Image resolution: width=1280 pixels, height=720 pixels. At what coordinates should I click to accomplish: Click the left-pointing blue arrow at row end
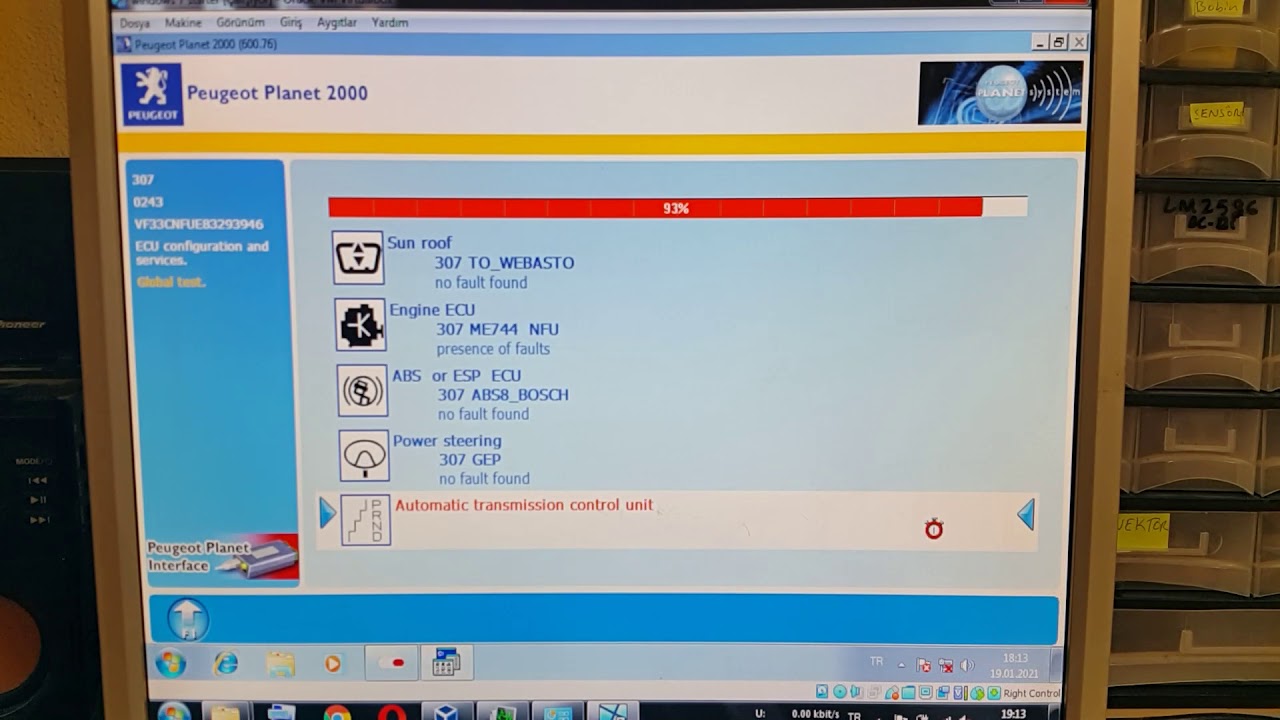(1026, 515)
